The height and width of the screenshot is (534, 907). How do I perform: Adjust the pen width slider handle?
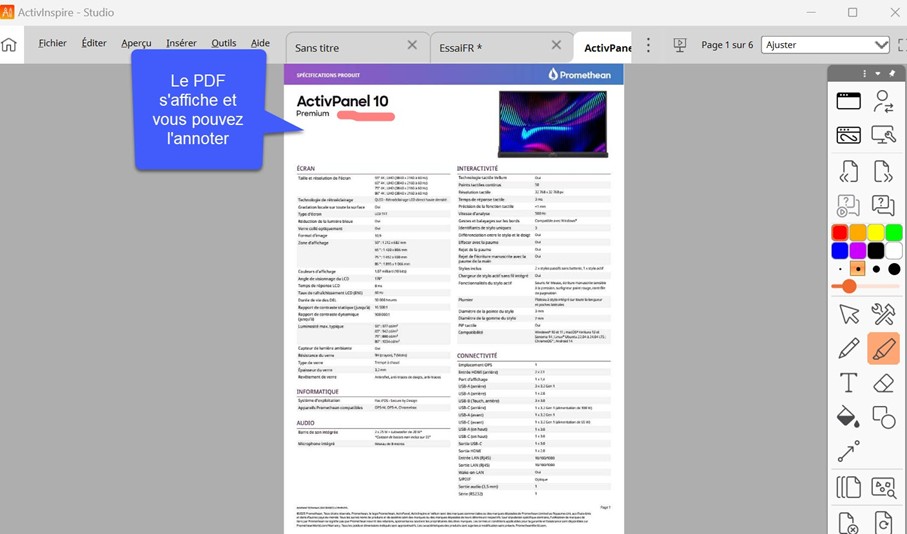point(849,286)
